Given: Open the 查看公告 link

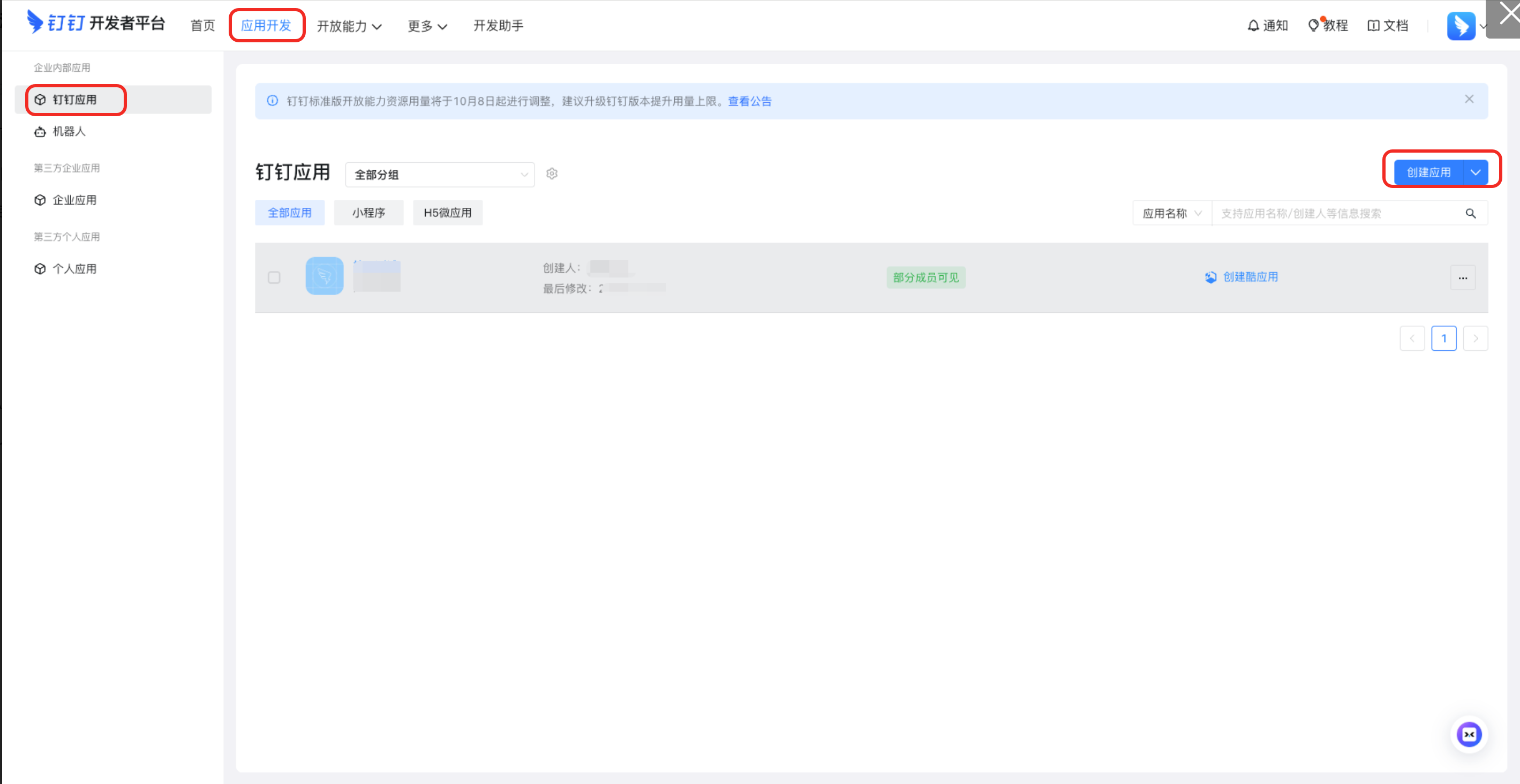Looking at the screenshot, I should pyautogui.click(x=749, y=101).
